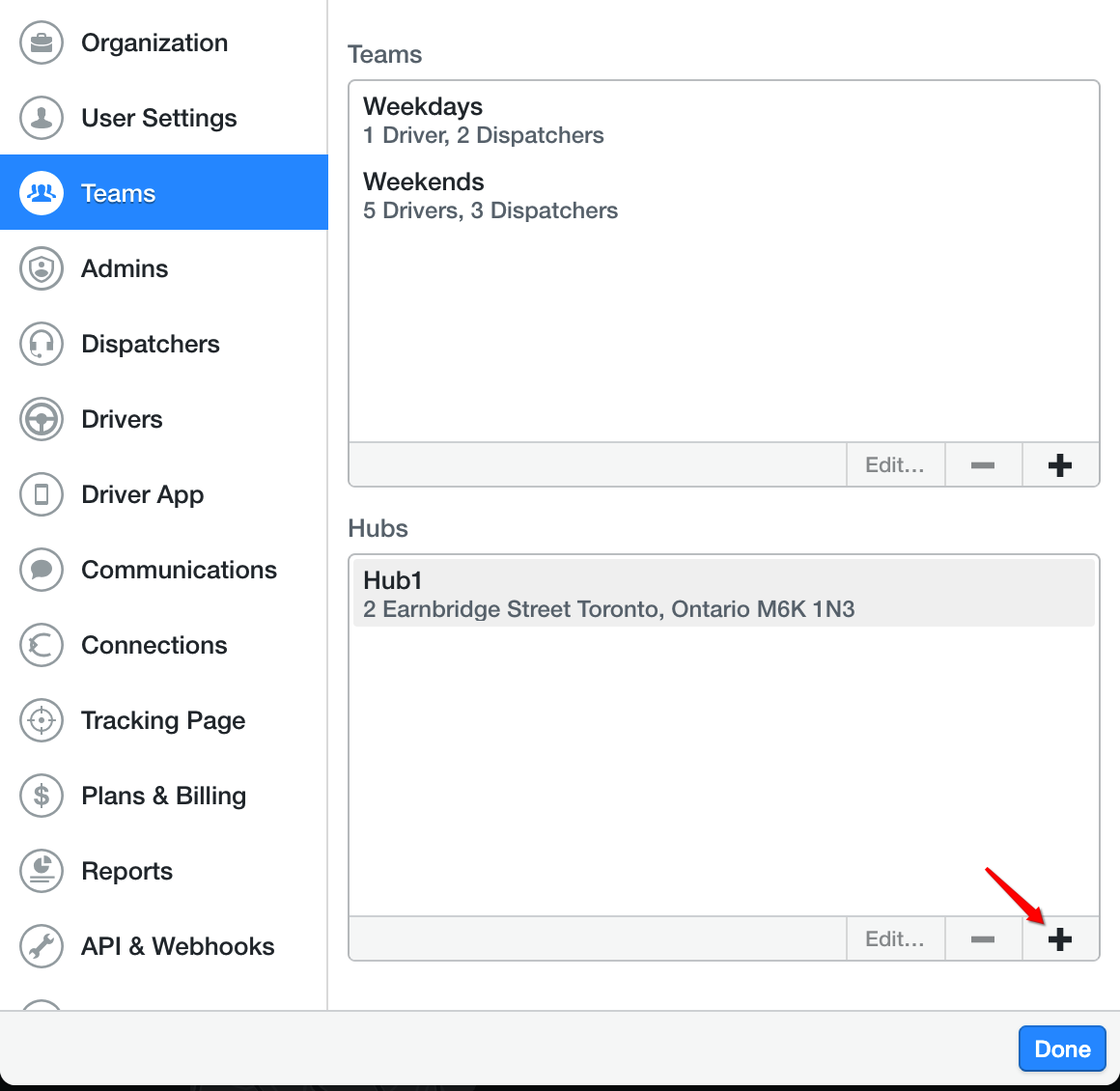
Task: Click the Tracking Page crosshair icon
Action: pos(42,720)
